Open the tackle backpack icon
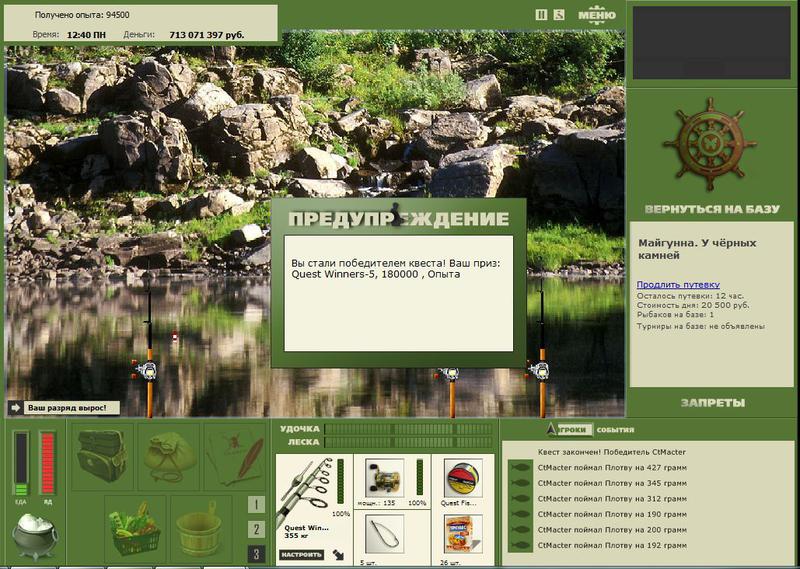Viewport: 800px width, 569px height. pos(102,456)
